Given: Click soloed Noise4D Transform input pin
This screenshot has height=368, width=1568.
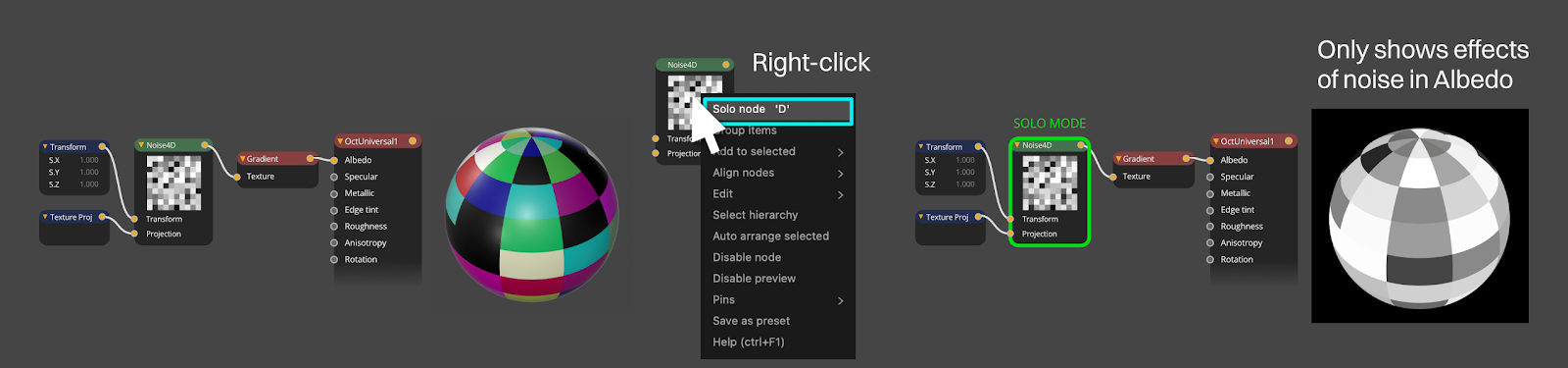Looking at the screenshot, I should (x=1011, y=219).
